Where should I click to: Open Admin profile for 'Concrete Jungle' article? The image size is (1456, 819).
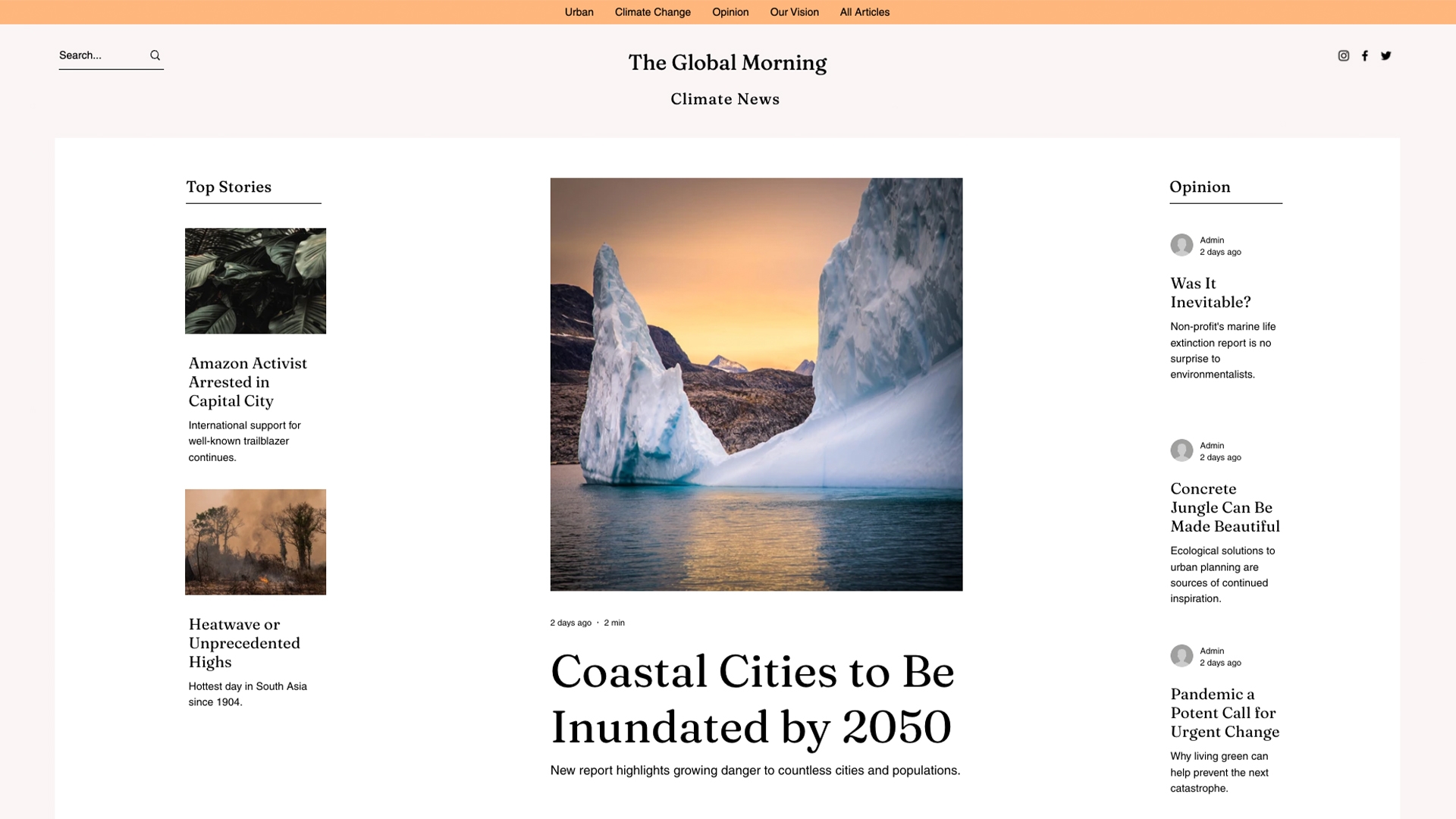coord(1180,451)
